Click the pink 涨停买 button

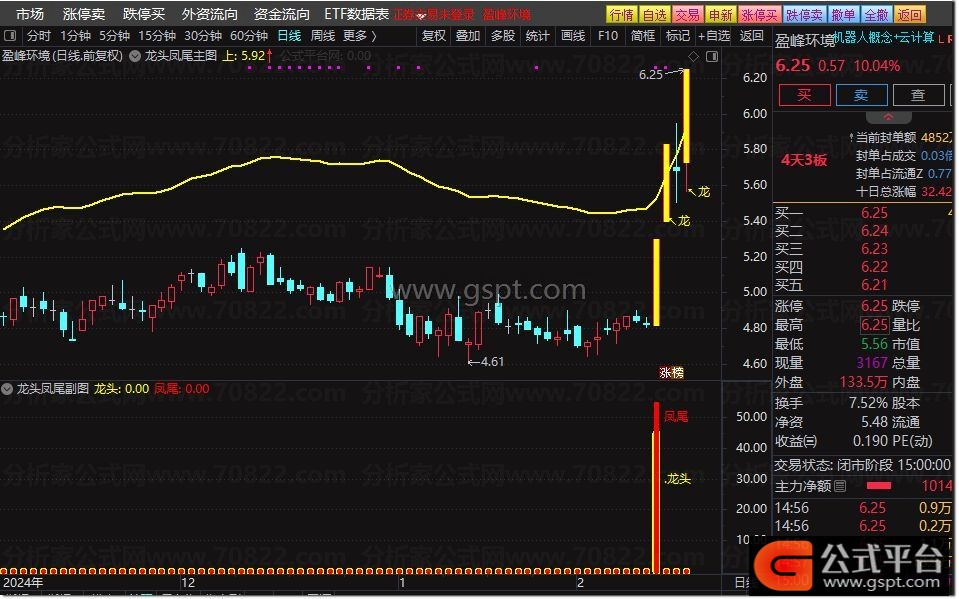(x=759, y=14)
